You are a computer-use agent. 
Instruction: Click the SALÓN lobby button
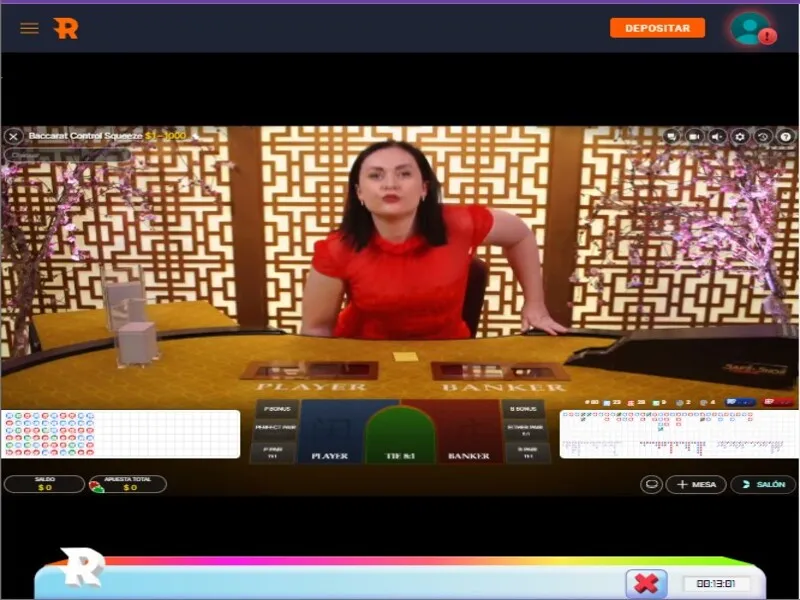click(763, 484)
